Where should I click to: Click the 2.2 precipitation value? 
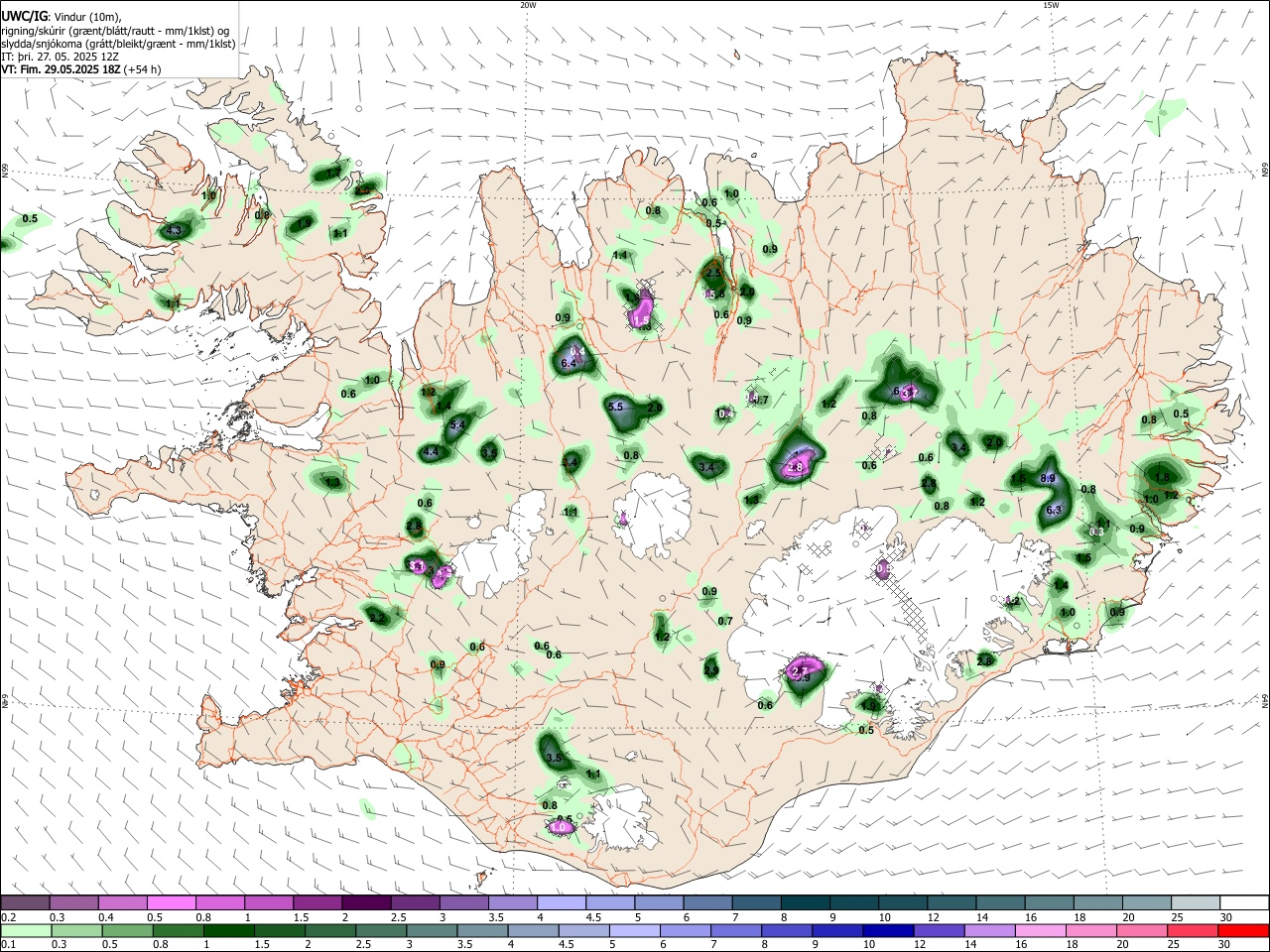pyautogui.click(x=376, y=618)
